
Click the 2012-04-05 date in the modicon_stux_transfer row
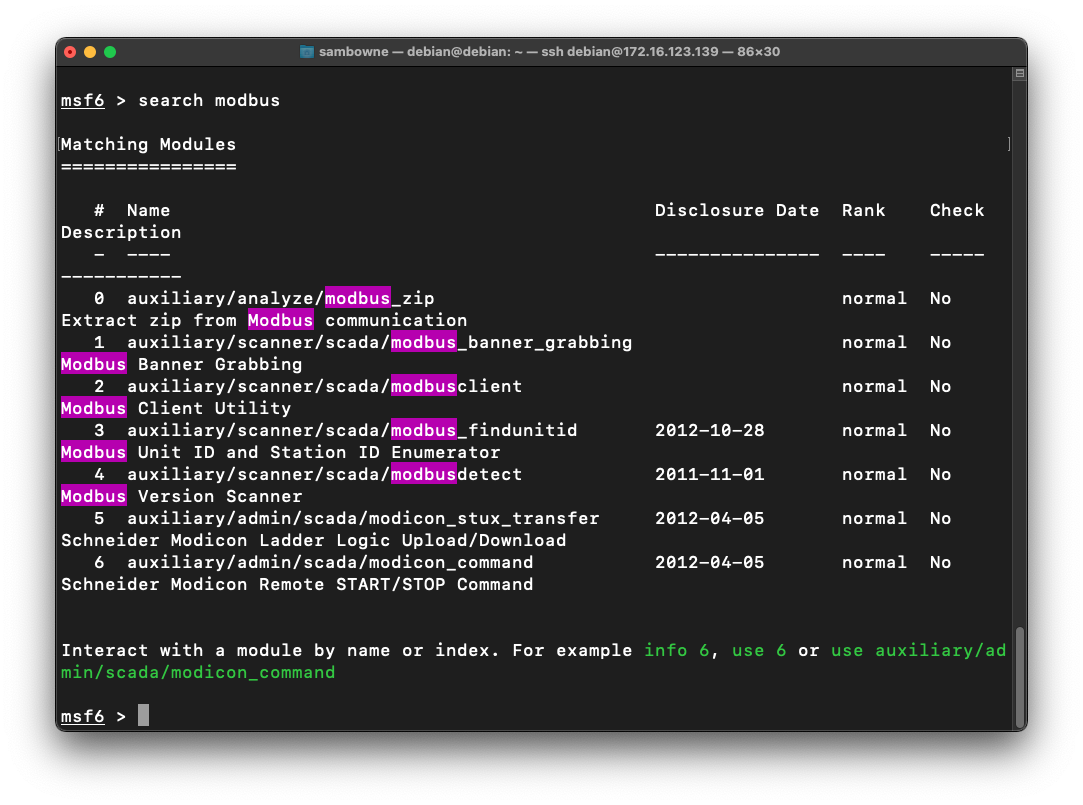click(709, 518)
